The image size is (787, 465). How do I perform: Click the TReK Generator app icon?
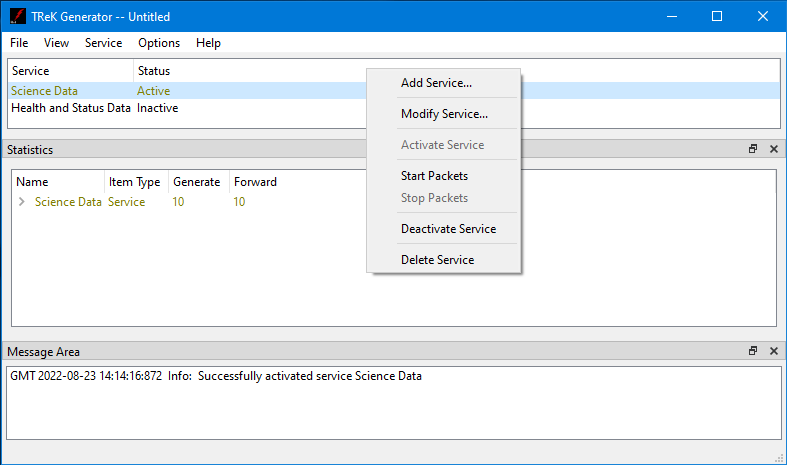click(17, 16)
